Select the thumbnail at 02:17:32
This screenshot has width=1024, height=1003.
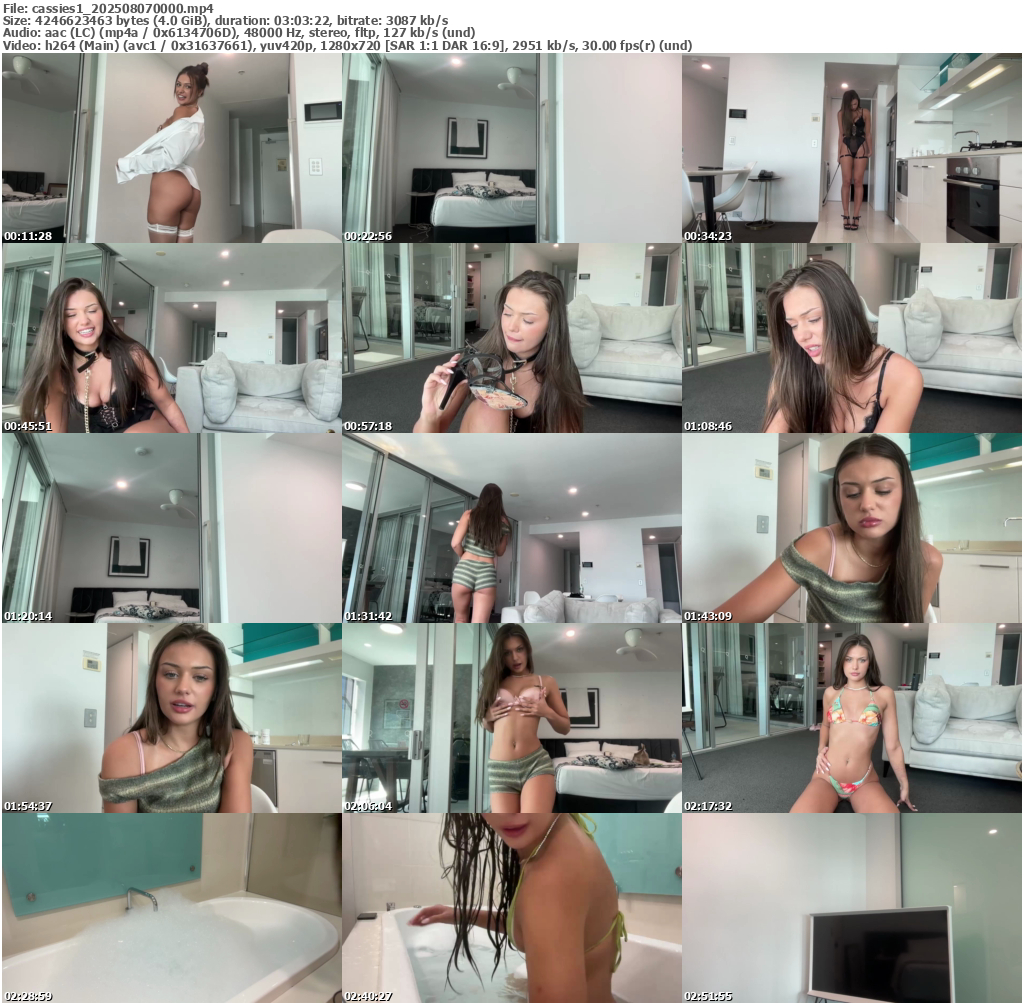pos(851,718)
